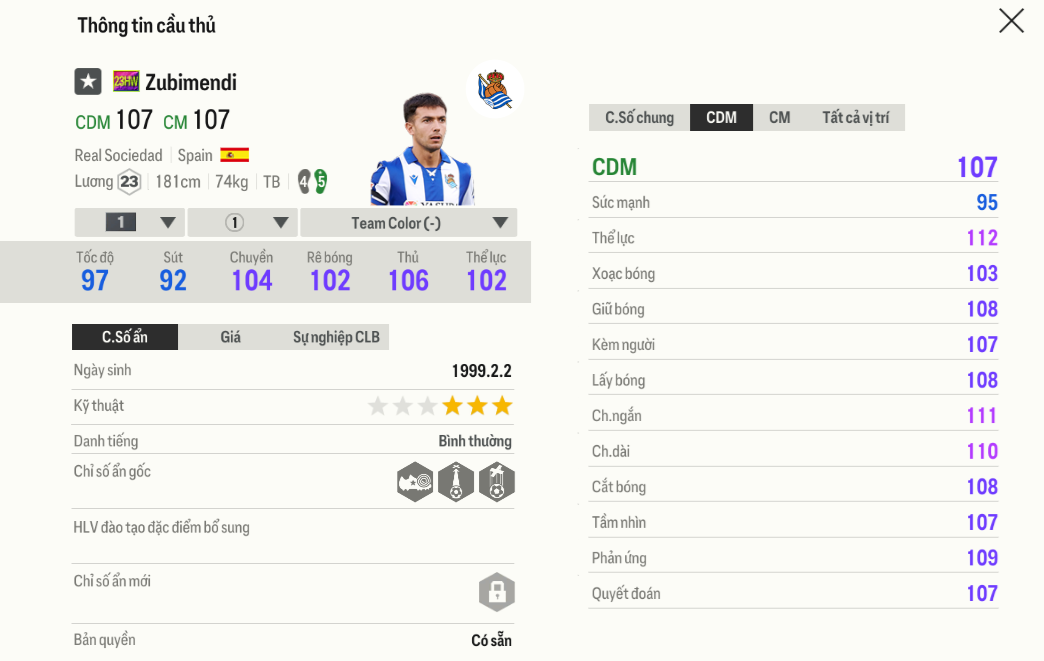Expand the enhancement ① dropdown
Screen dimensions: 1044x661
click(x=241, y=222)
